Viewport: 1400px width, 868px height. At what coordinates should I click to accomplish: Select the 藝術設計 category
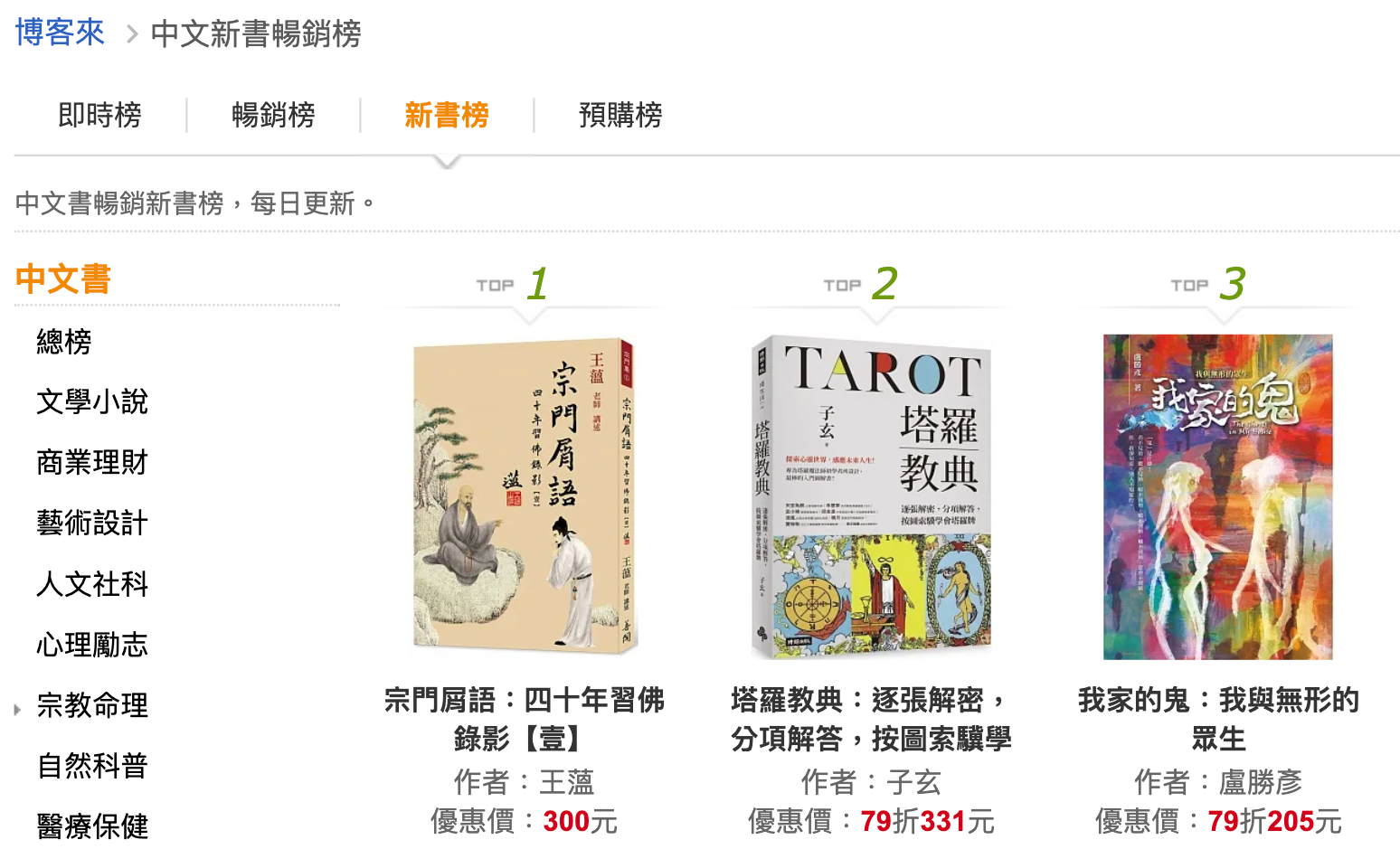coord(92,524)
